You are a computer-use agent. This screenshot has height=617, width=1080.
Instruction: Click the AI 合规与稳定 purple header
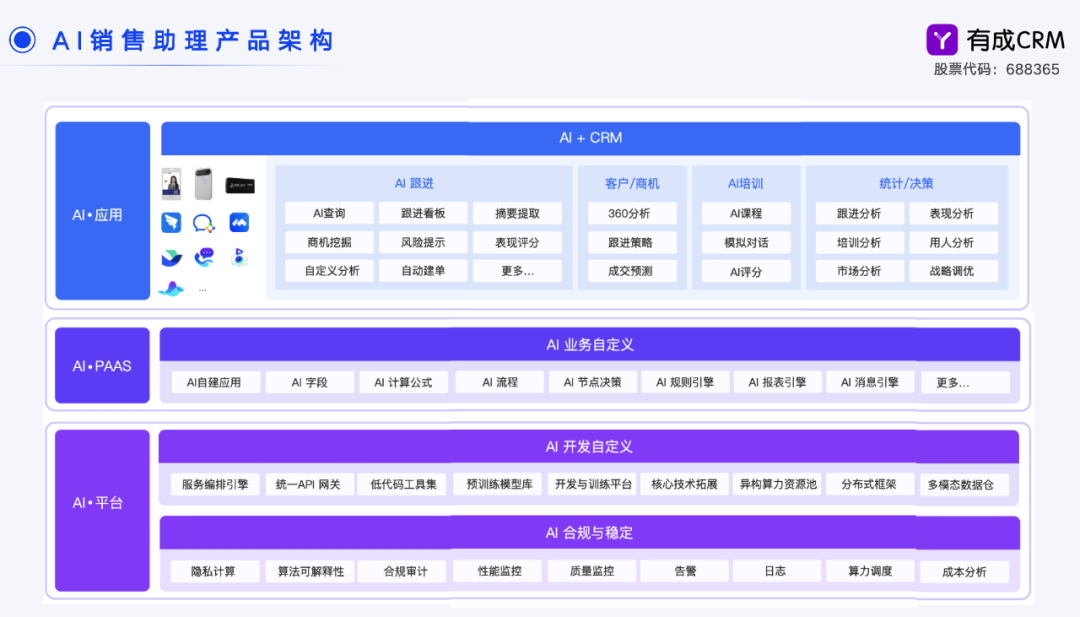pyautogui.click(x=589, y=533)
